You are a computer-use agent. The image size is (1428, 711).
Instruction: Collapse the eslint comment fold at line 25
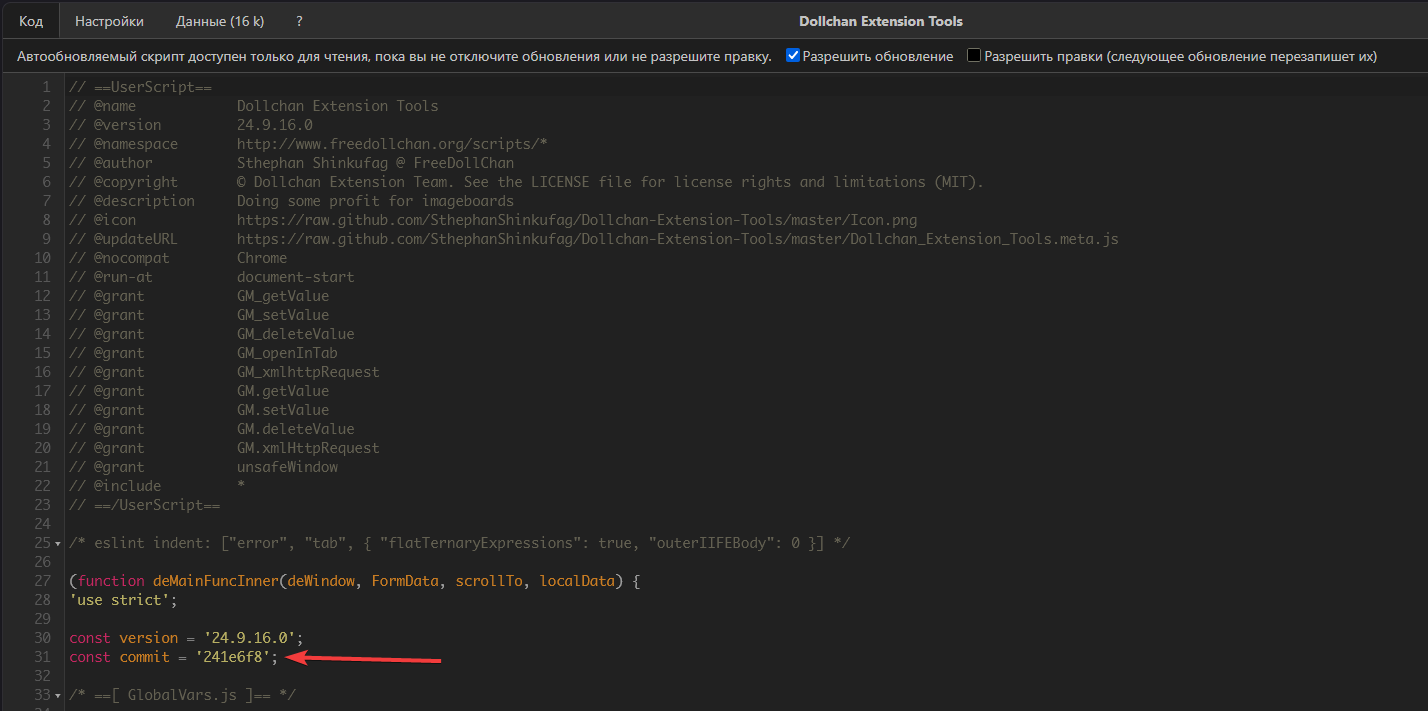[x=58, y=544]
